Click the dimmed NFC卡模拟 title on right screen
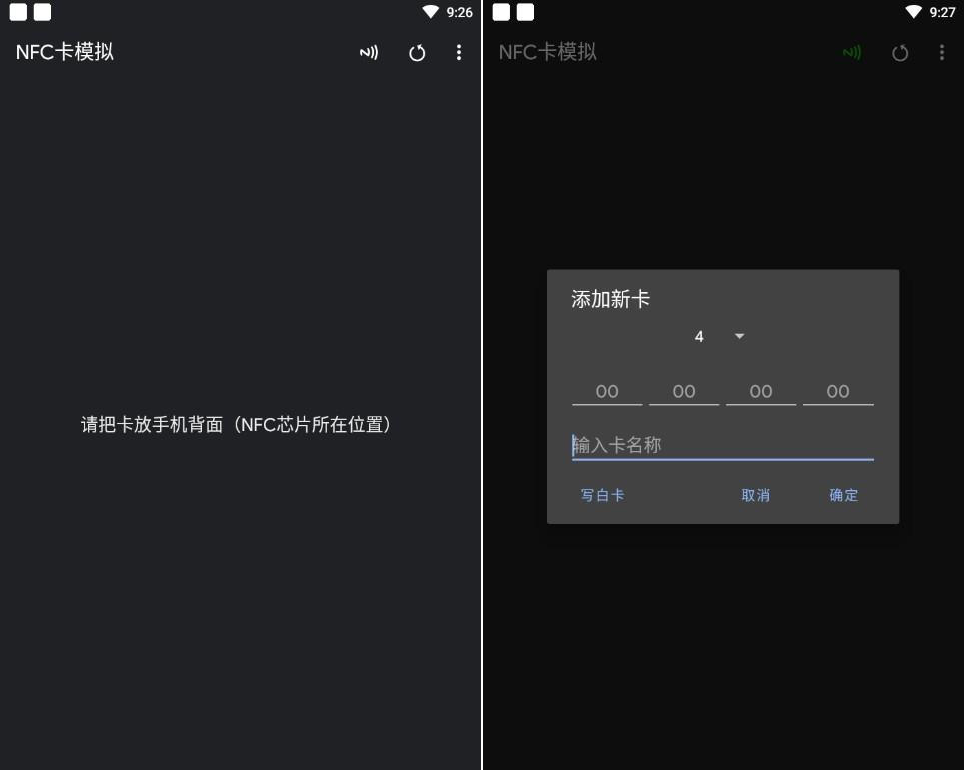This screenshot has width=964, height=770. point(547,52)
